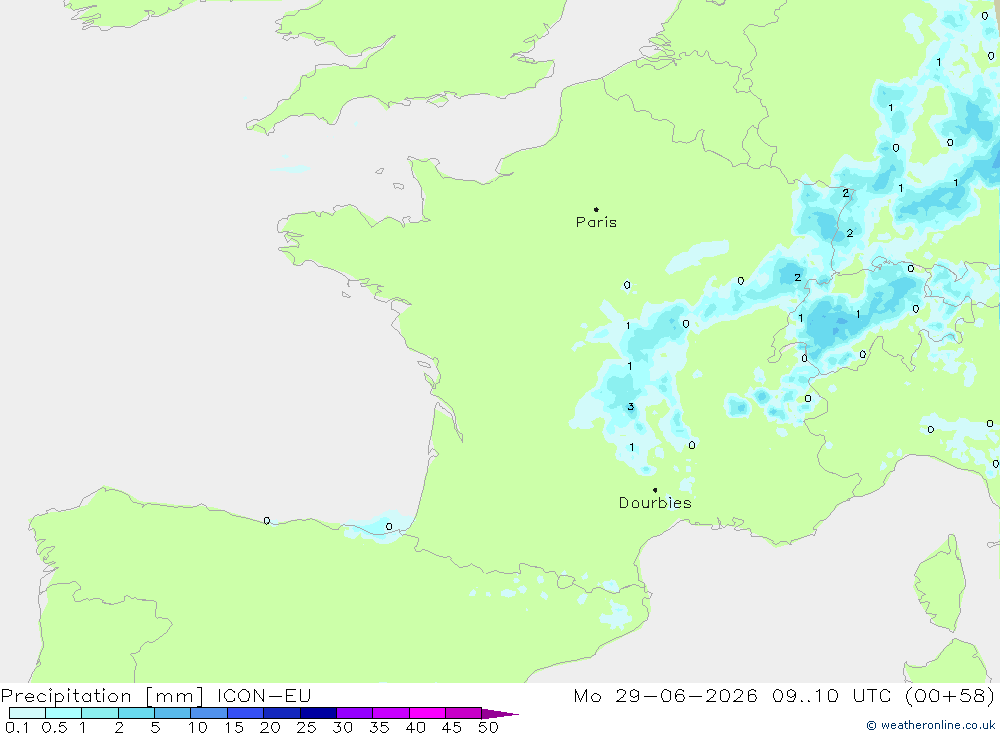This screenshot has height=733, width=1000.
Task: Click the '0.5' legend scale label
Action: [54, 727]
